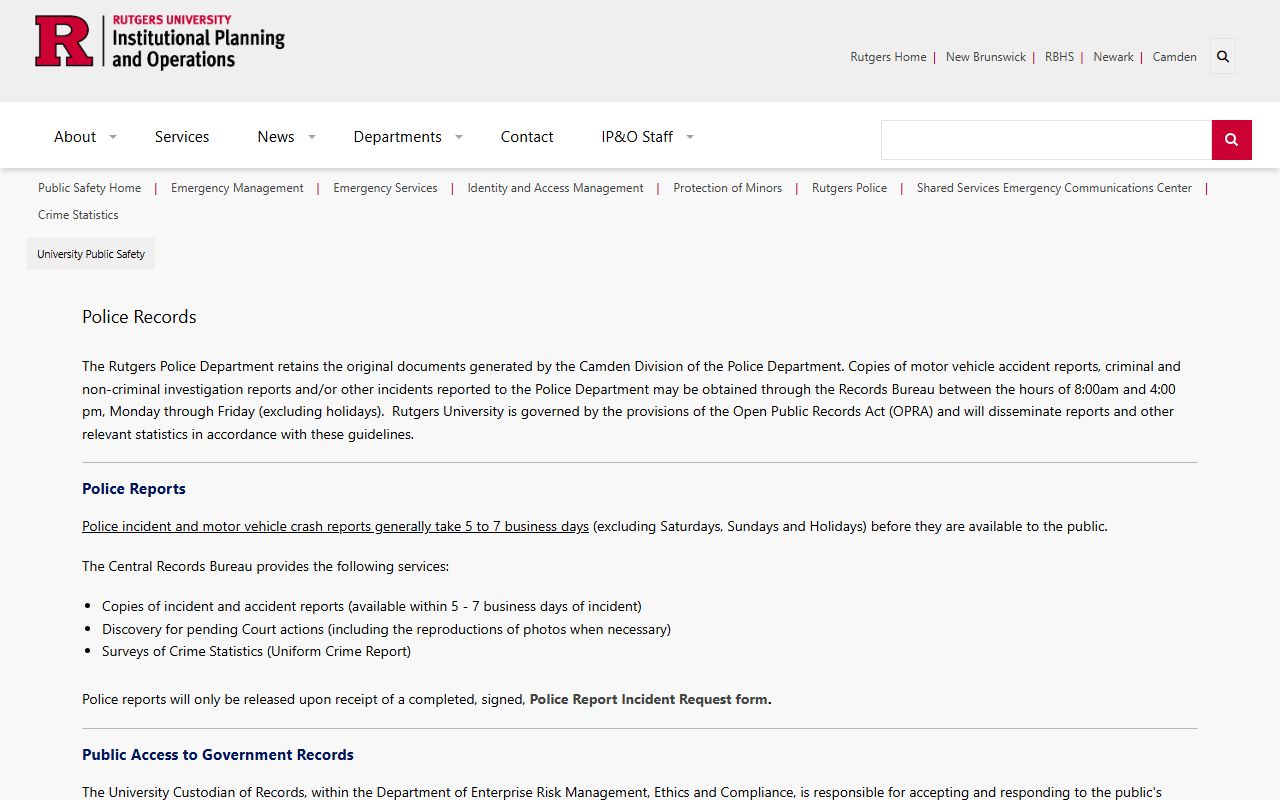
Task: Open the Newark campus link
Action: click(1113, 57)
